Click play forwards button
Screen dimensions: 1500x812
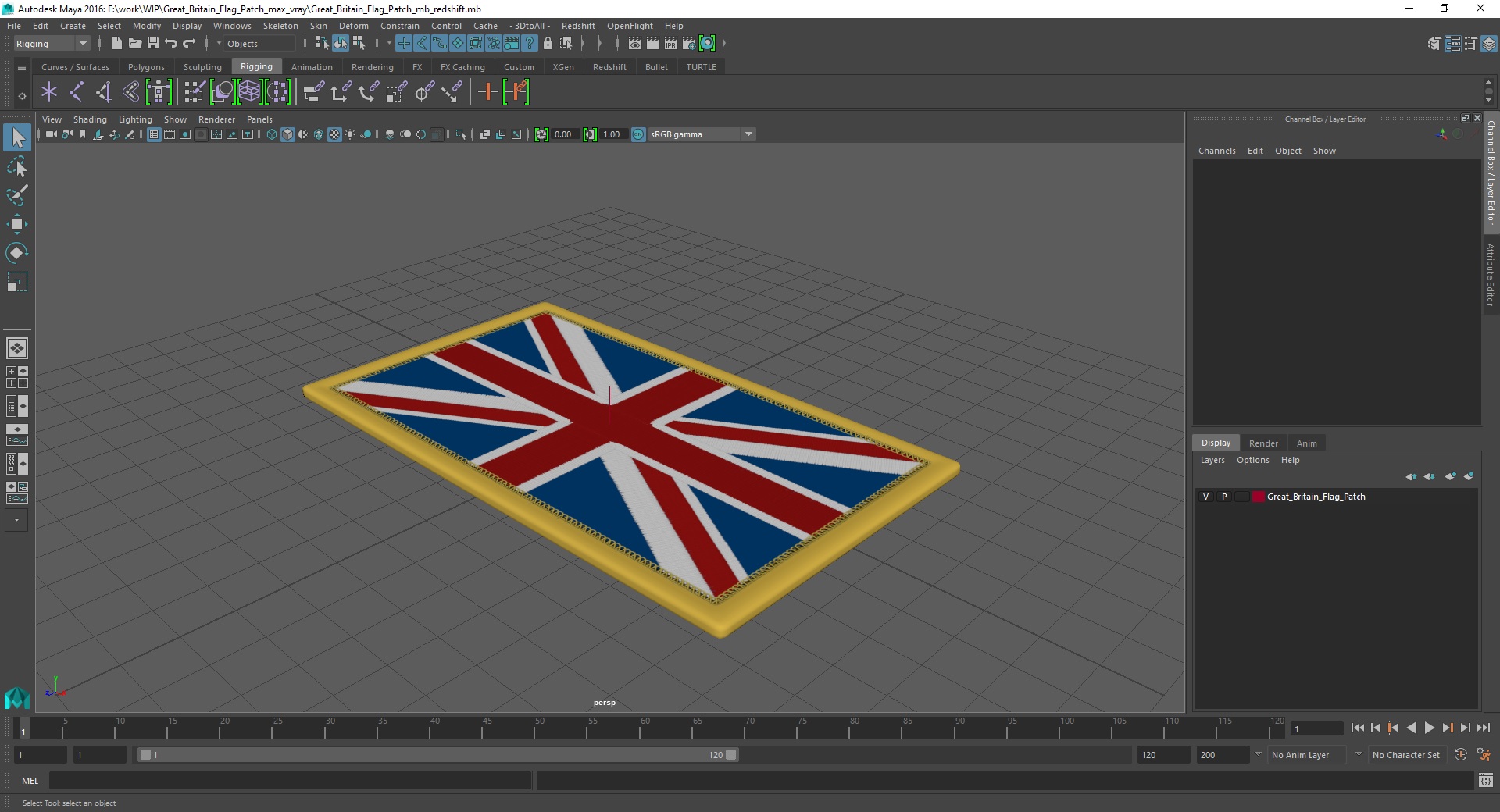(x=1429, y=728)
